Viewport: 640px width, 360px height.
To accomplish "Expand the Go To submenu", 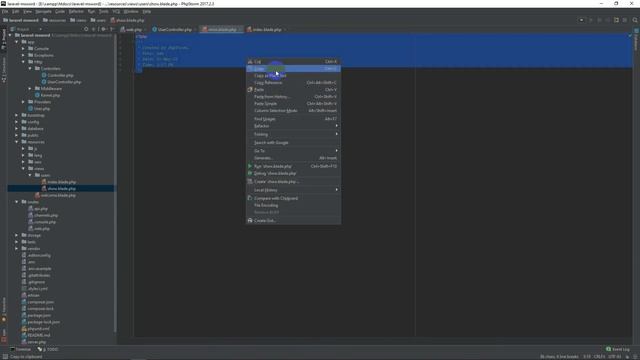I will [293, 151].
